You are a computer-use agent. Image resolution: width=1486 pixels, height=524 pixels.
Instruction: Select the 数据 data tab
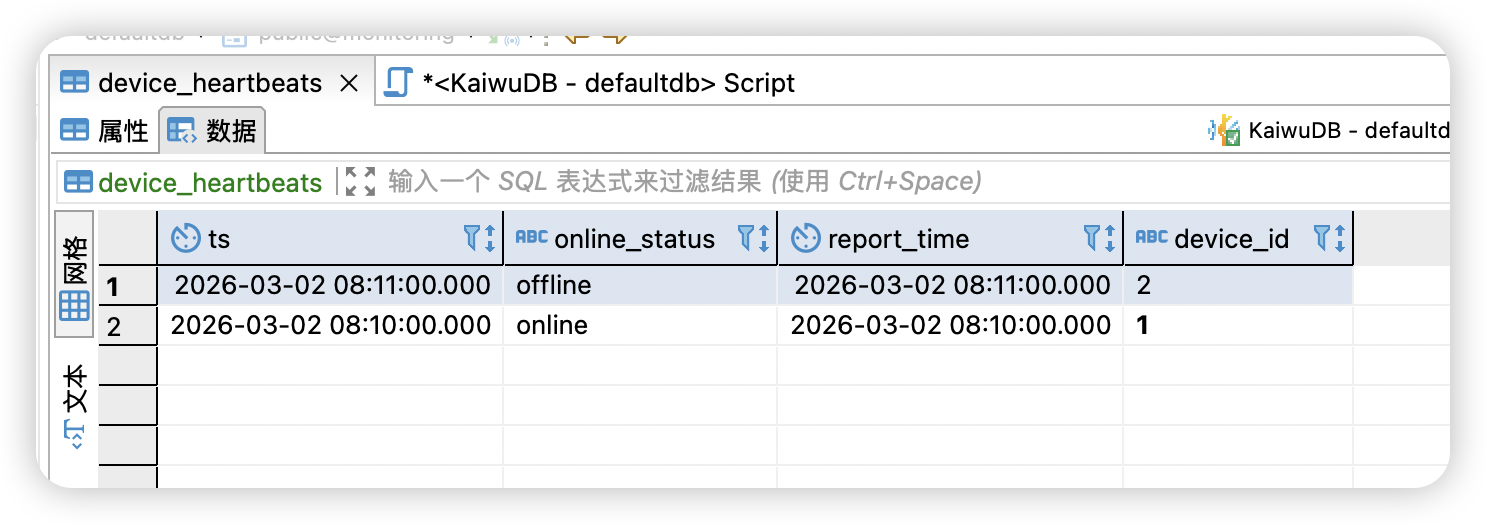pyautogui.click(x=212, y=131)
